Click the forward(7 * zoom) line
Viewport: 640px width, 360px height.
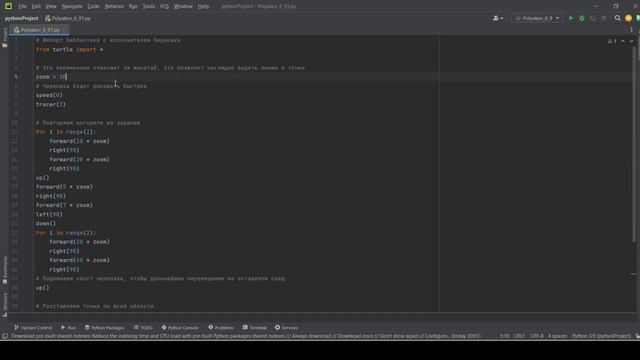point(64,205)
